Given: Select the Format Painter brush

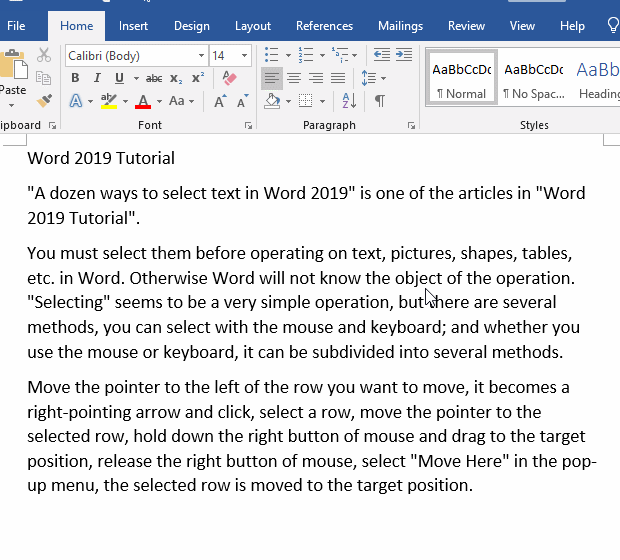Looking at the screenshot, I should coord(44,100).
